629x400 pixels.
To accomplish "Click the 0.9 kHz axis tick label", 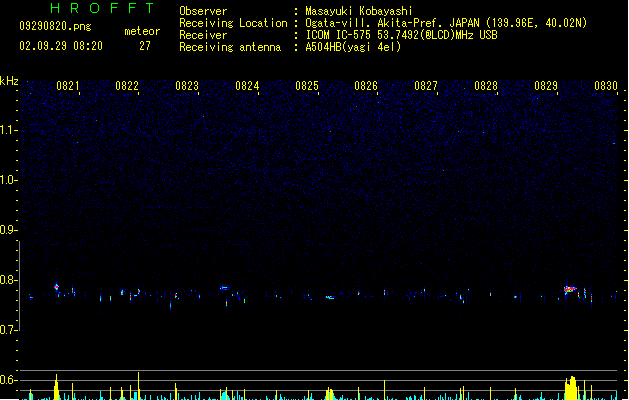I will (x=8, y=230).
